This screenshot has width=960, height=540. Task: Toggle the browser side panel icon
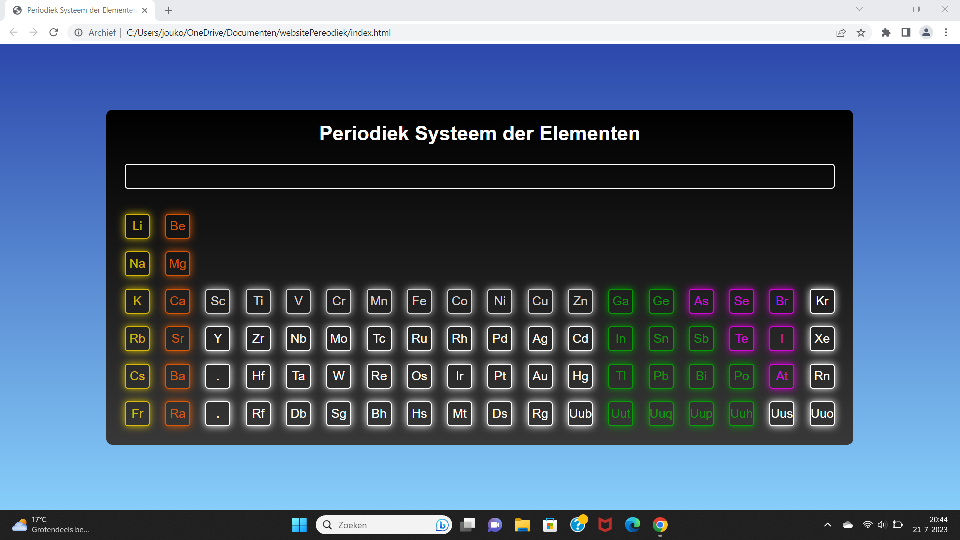point(906,32)
